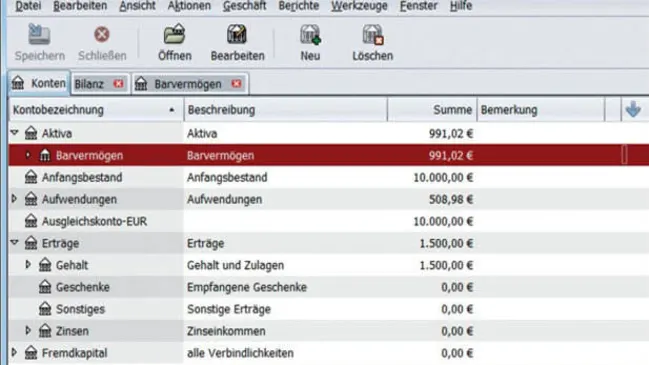The width and height of the screenshot is (649, 365).
Task: Click the Schließen toolbar icon
Action: (x=102, y=34)
